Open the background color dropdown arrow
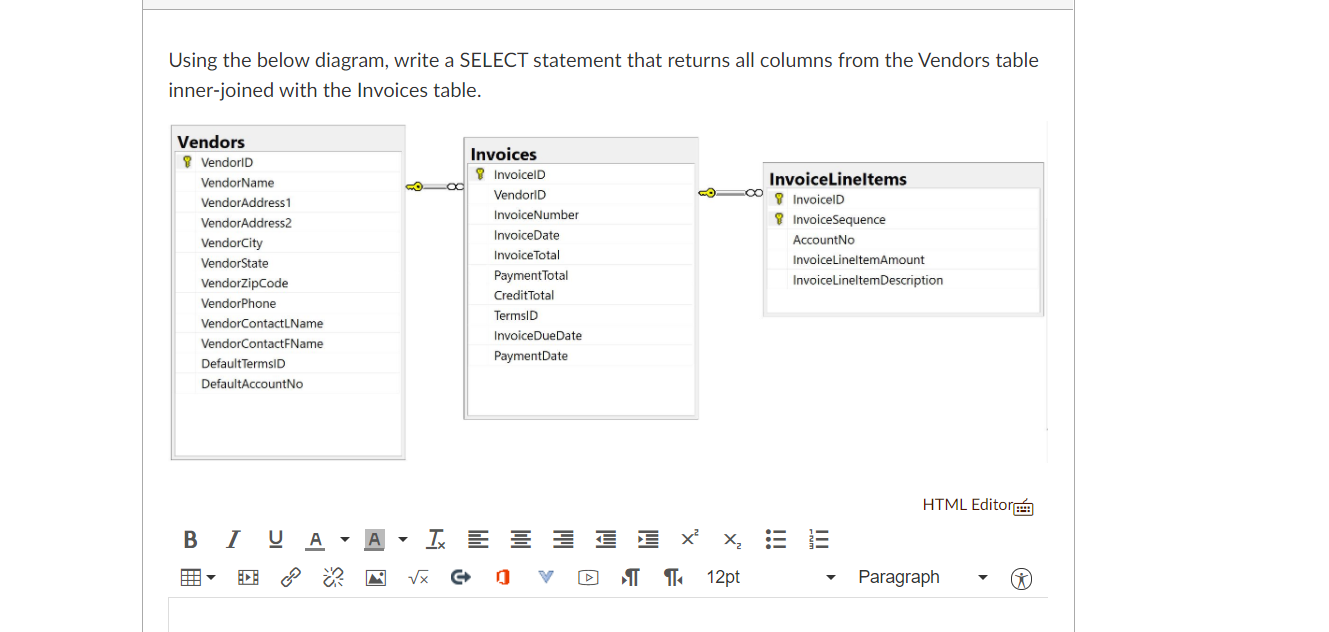Viewport: 1329px width, 632px height. coord(403,540)
